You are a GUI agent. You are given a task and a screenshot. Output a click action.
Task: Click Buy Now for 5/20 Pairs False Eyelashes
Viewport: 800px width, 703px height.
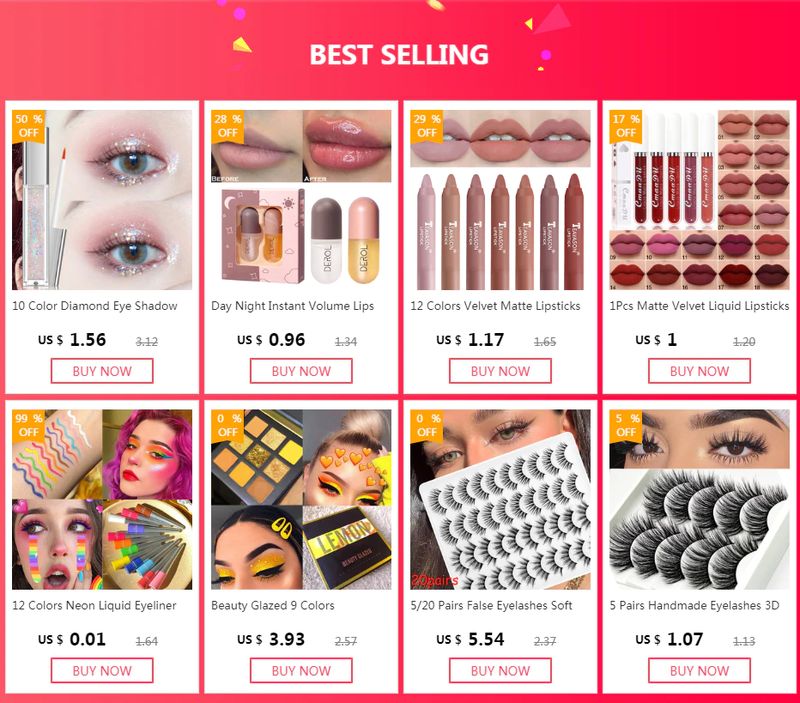point(501,670)
